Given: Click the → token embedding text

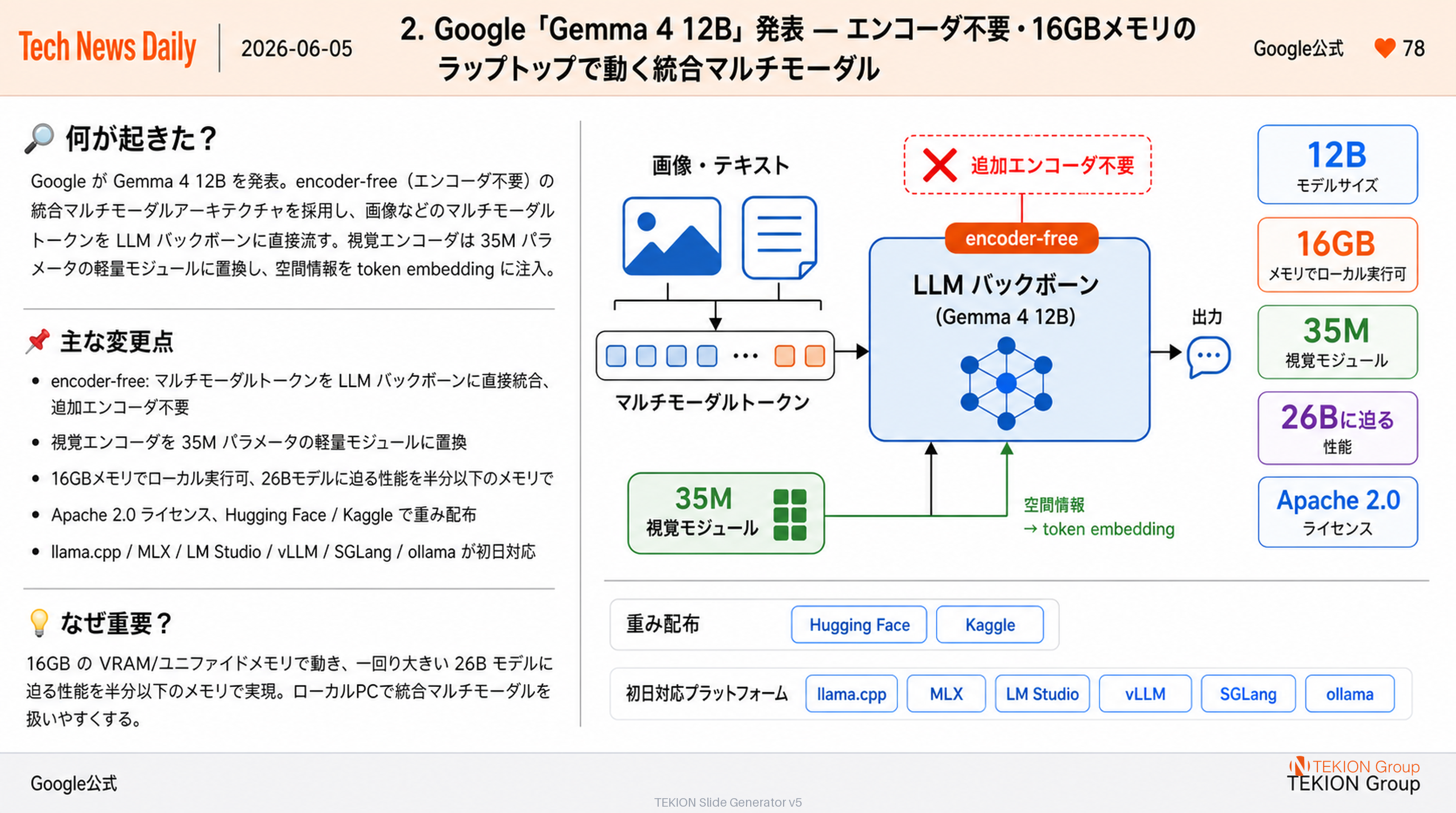Looking at the screenshot, I should click(x=1099, y=529).
